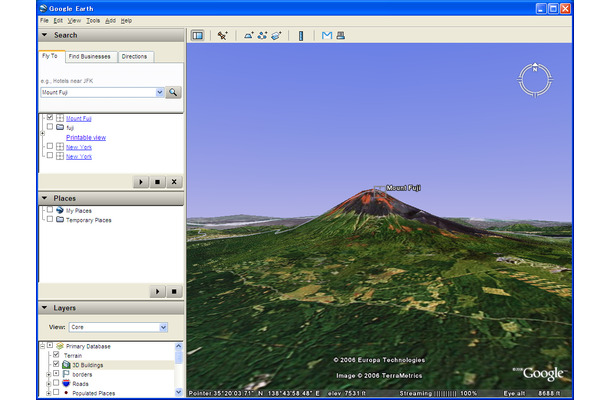Check the My Places checkbox
Screen dimensions: 610x400
(50, 209)
